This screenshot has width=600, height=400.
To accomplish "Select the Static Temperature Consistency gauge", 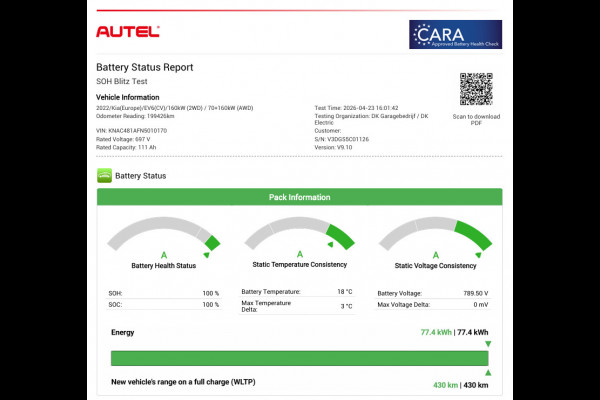I will tap(300, 242).
